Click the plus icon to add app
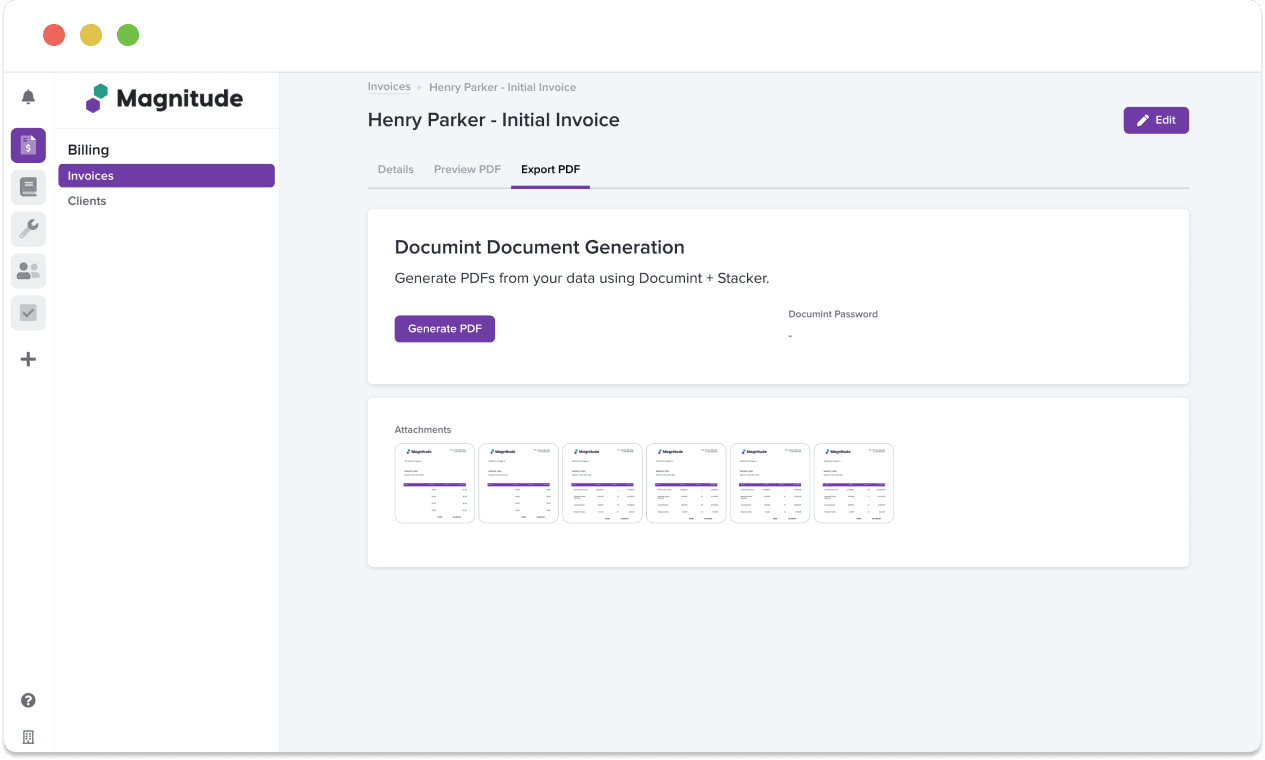The width and height of the screenshot is (1265, 760). [28, 359]
